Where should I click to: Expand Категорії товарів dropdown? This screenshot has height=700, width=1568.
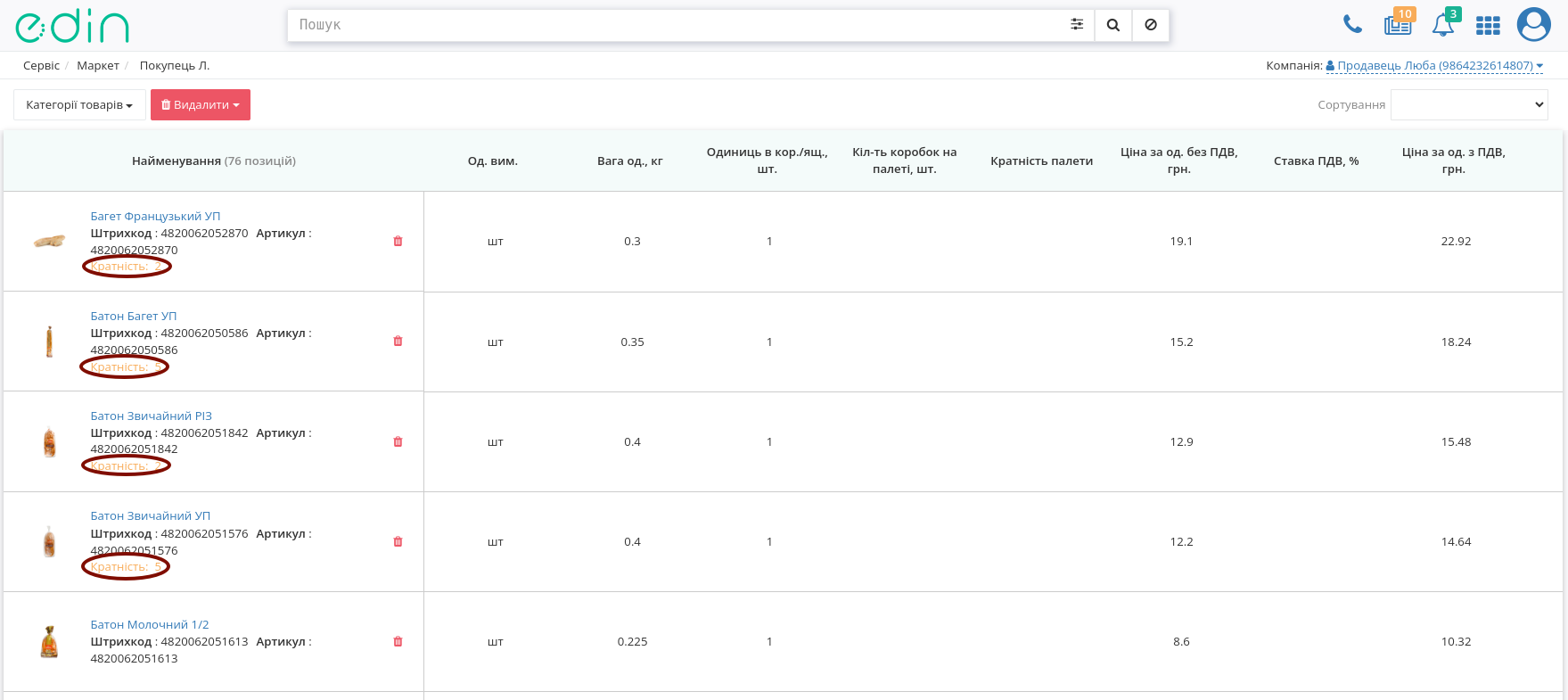click(79, 104)
